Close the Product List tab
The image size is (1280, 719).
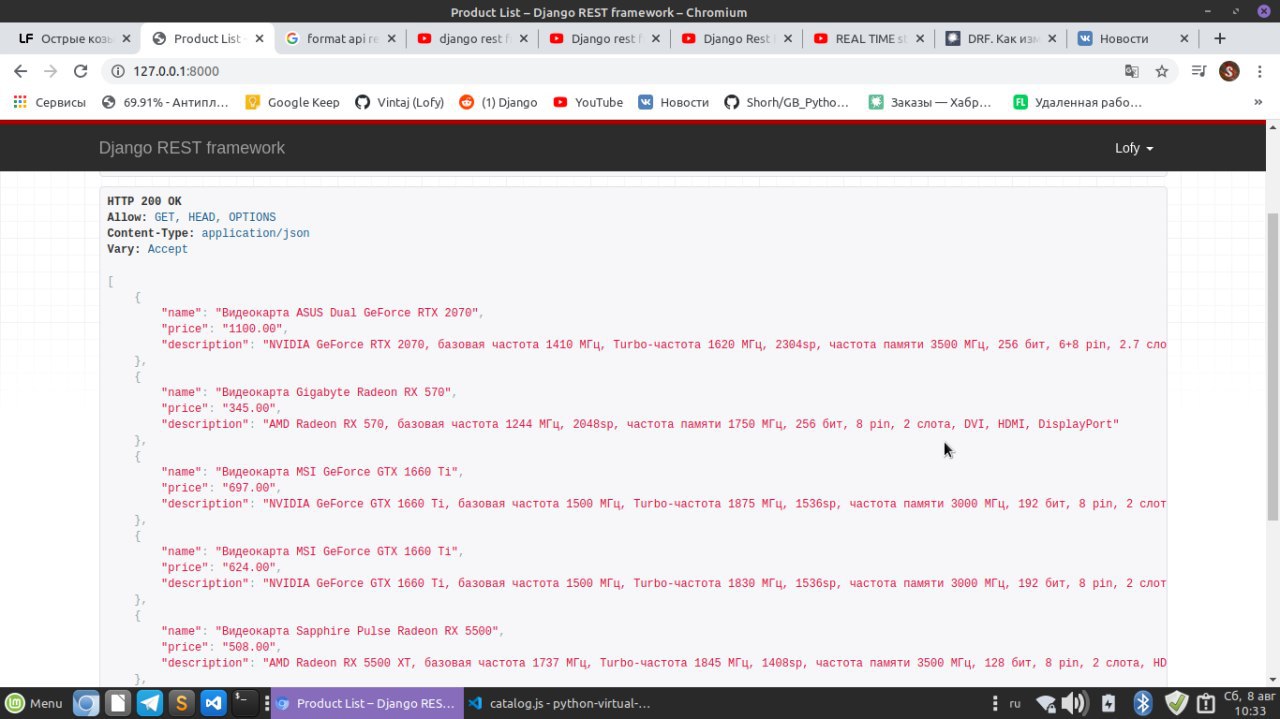click(x=260, y=39)
